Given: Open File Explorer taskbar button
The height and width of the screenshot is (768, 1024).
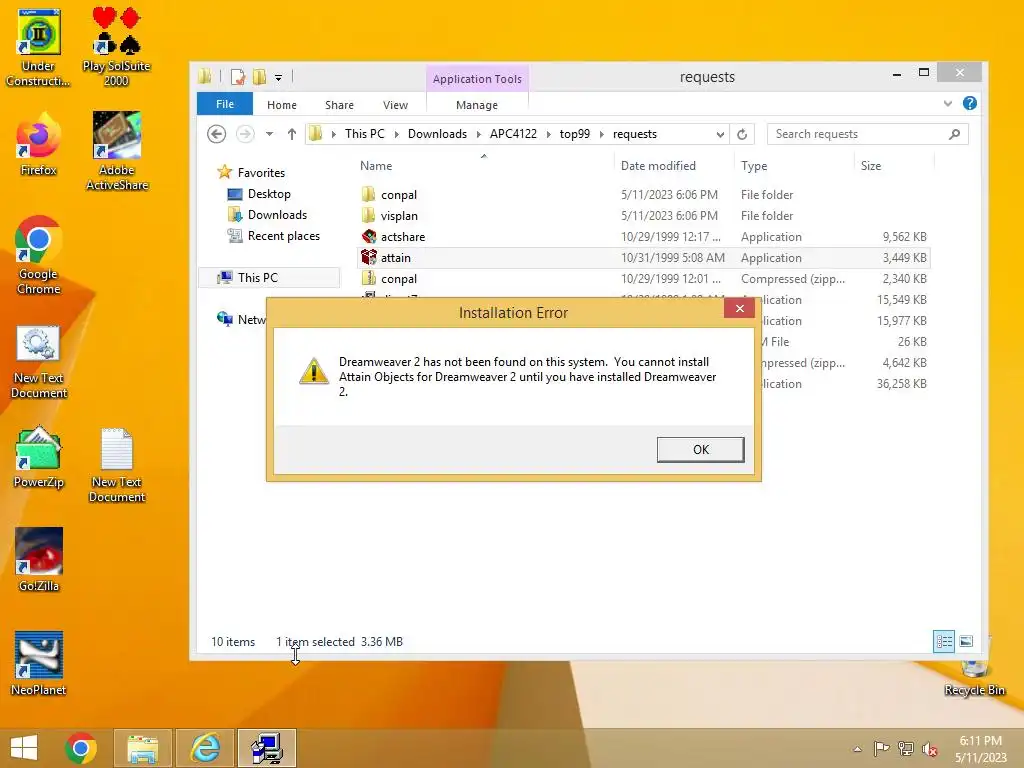Looking at the screenshot, I should 142,748.
